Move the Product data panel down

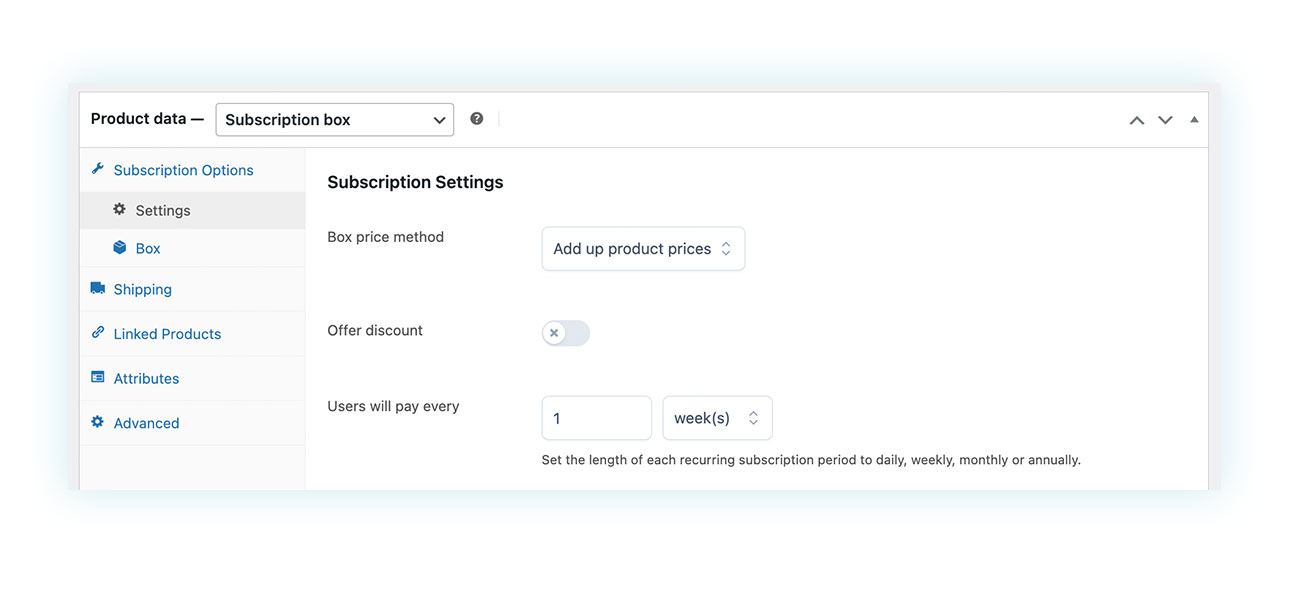[1165, 120]
